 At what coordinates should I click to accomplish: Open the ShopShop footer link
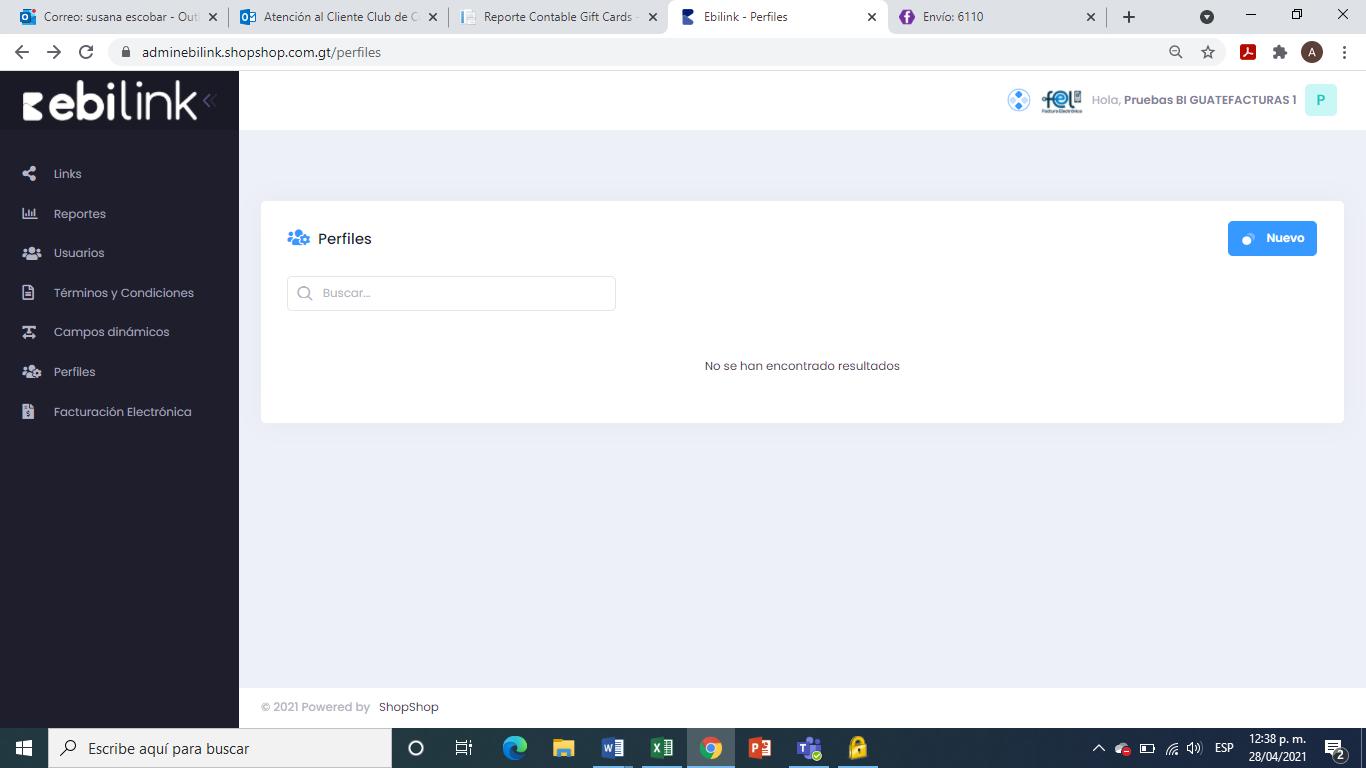tap(408, 707)
